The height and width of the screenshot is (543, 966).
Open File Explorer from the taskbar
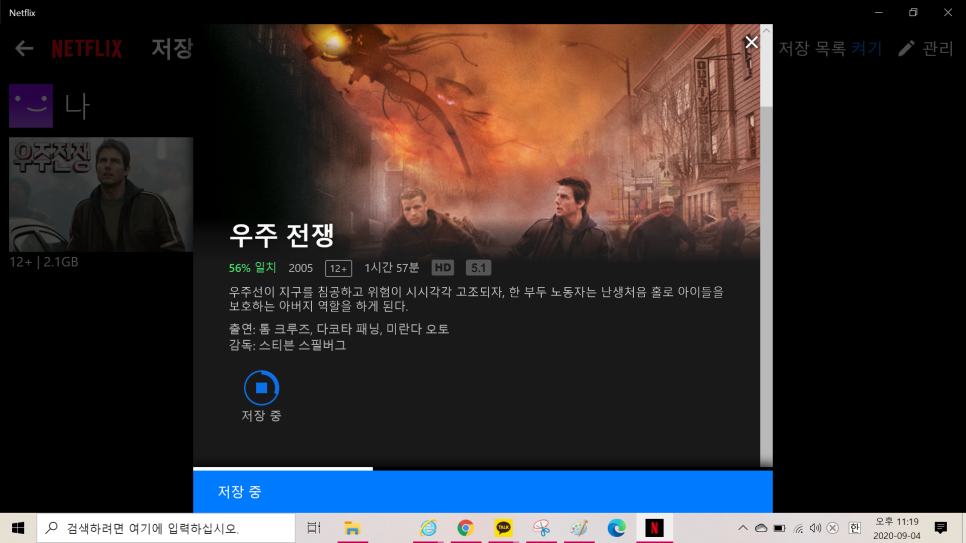[x=352, y=528]
